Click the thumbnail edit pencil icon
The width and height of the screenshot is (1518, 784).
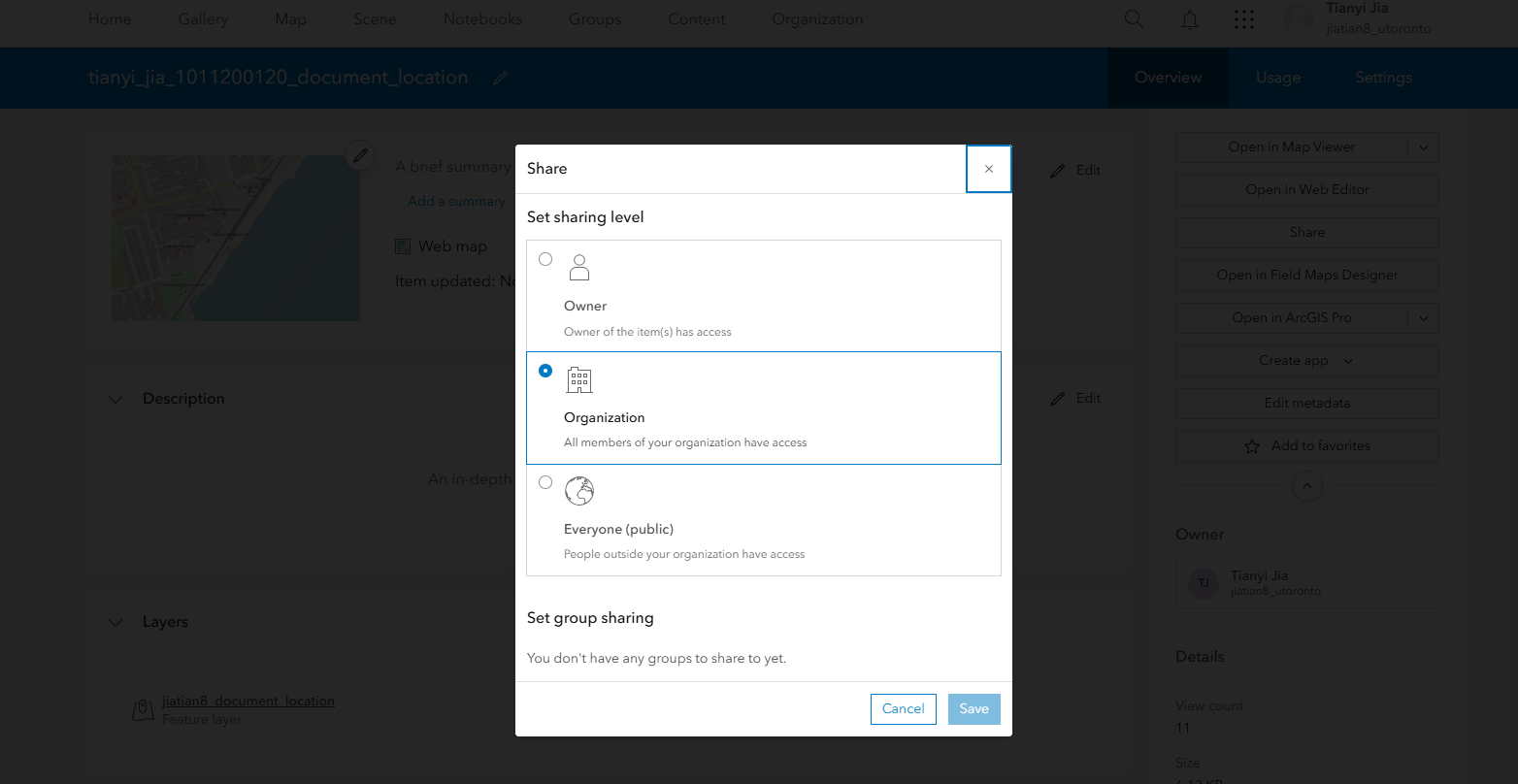(360, 155)
